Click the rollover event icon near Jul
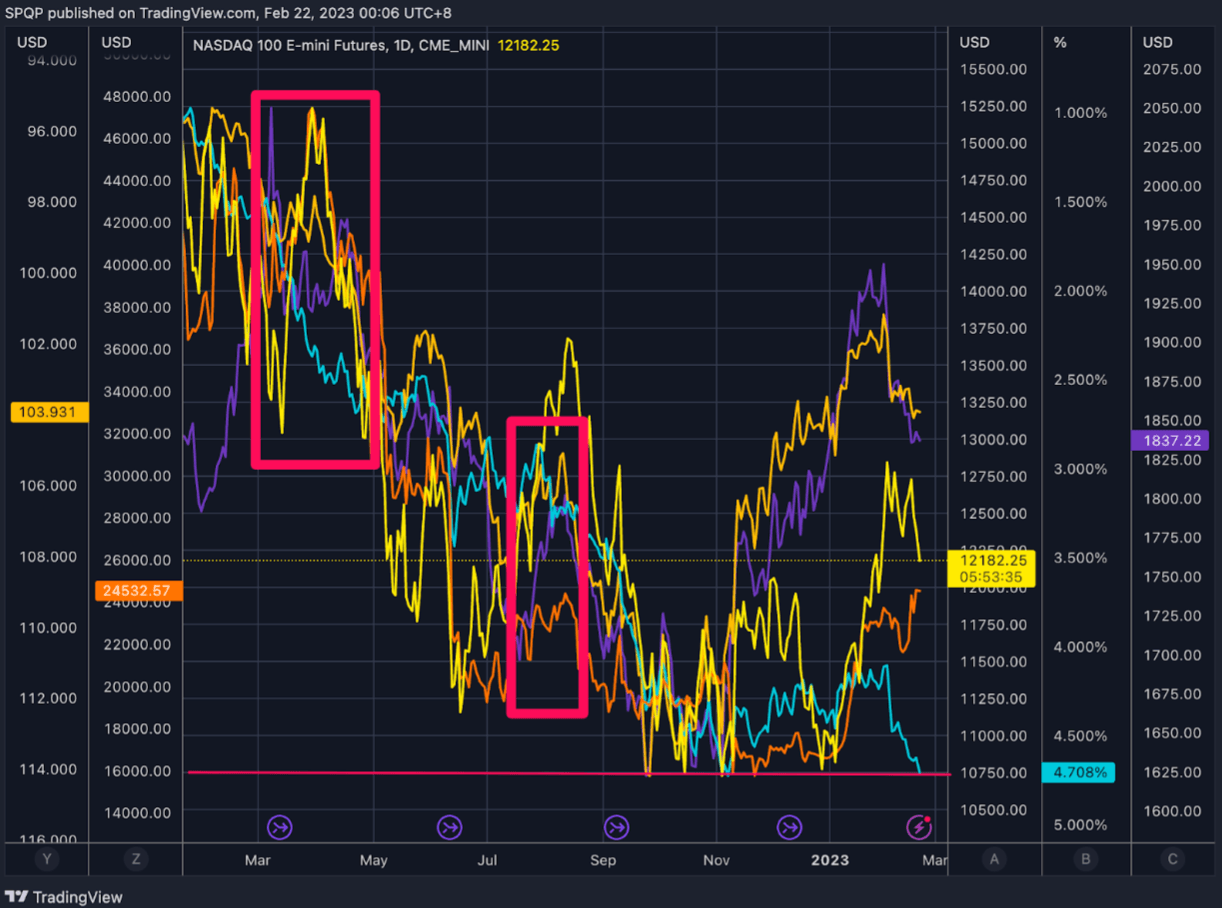The image size is (1222, 908). coord(449,827)
